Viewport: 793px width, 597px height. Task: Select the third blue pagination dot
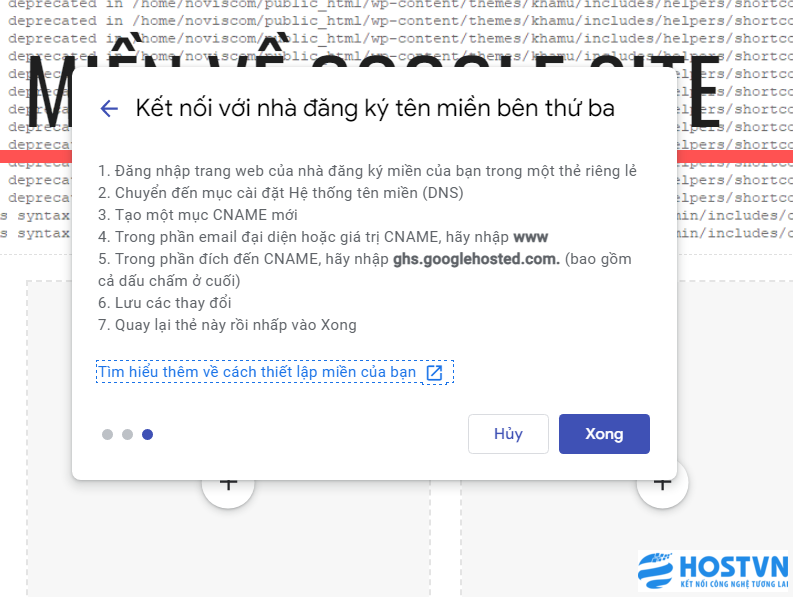point(148,435)
